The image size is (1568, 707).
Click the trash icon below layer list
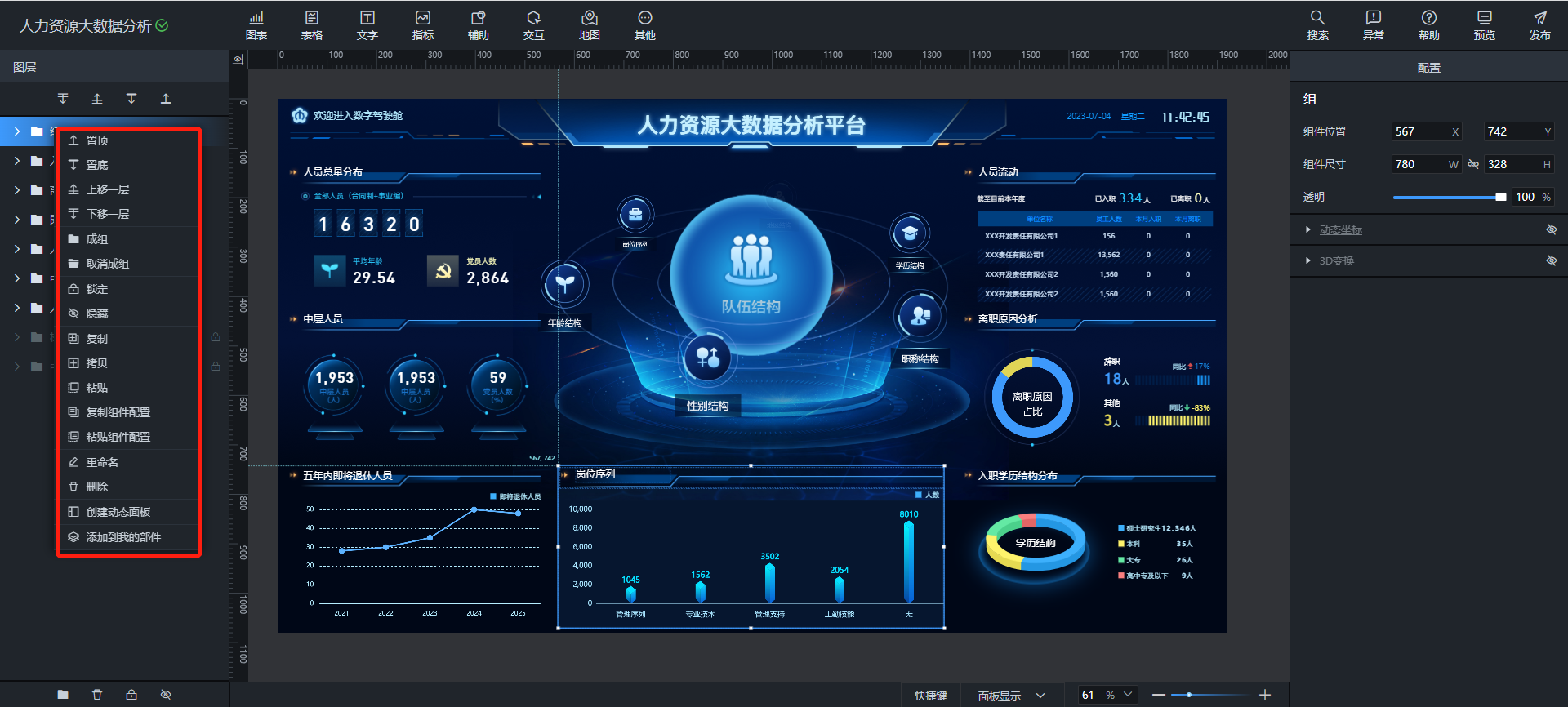coord(97,695)
